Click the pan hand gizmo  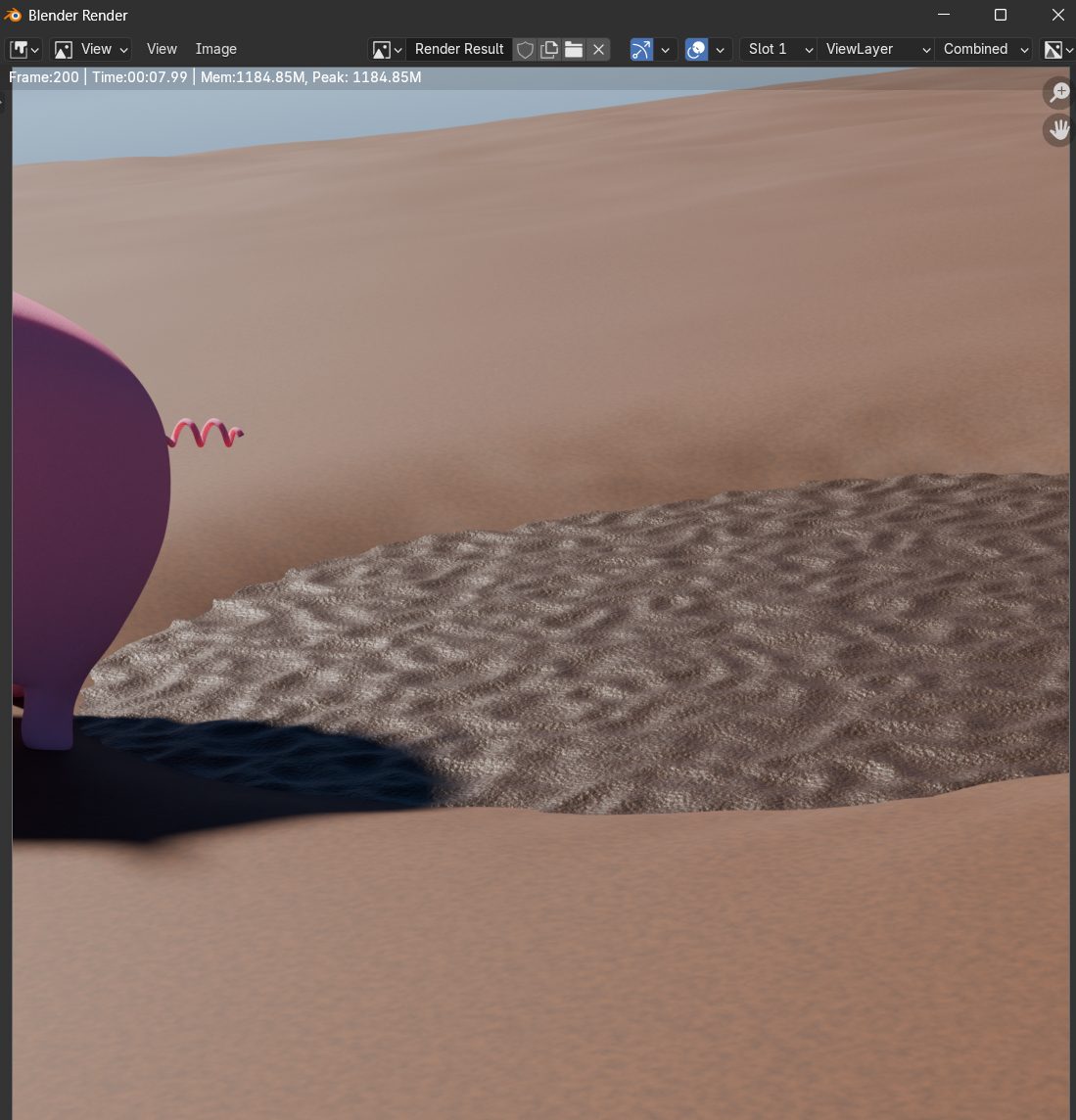pos(1058,130)
